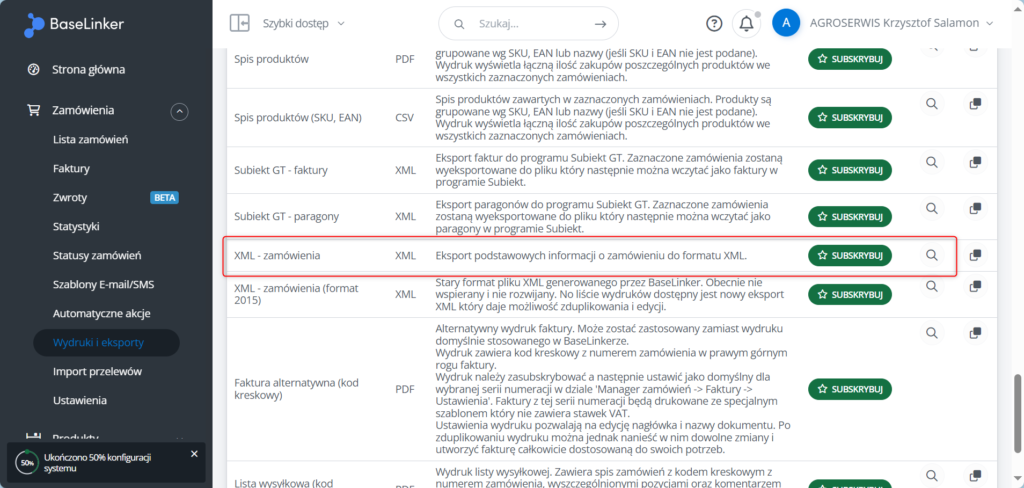Image resolution: width=1024 pixels, height=488 pixels.
Task: Click duplicate icon for XML - zamówienia row
Action: (975, 255)
